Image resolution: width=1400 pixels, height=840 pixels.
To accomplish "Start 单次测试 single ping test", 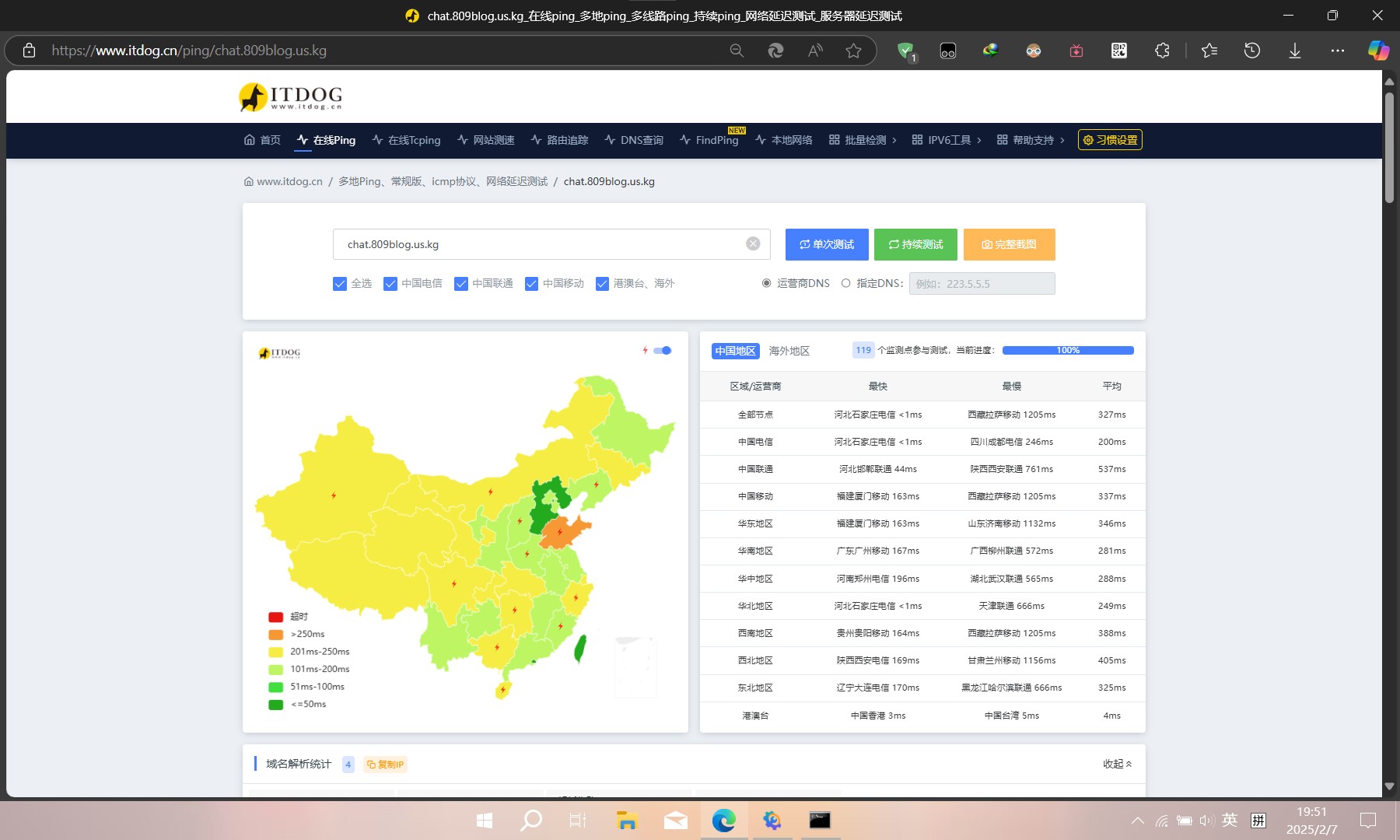I will click(x=827, y=244).
